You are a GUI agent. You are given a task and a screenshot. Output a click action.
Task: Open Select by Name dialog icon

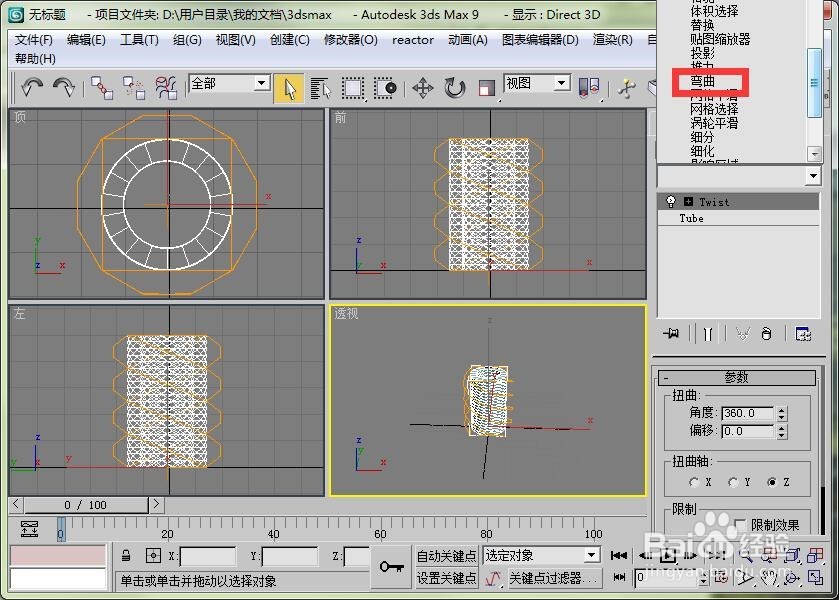click(321, 88)
